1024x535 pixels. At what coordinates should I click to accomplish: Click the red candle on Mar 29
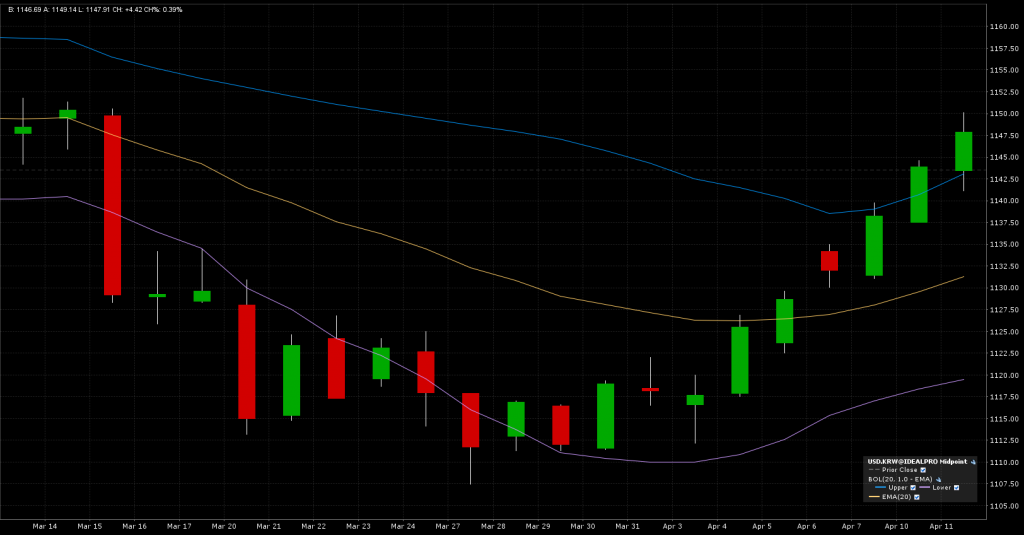(561, 425)
